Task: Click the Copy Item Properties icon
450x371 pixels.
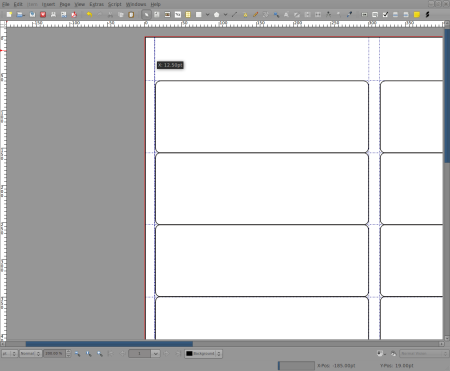Action: pyautogui.click(x=339, y=15)
